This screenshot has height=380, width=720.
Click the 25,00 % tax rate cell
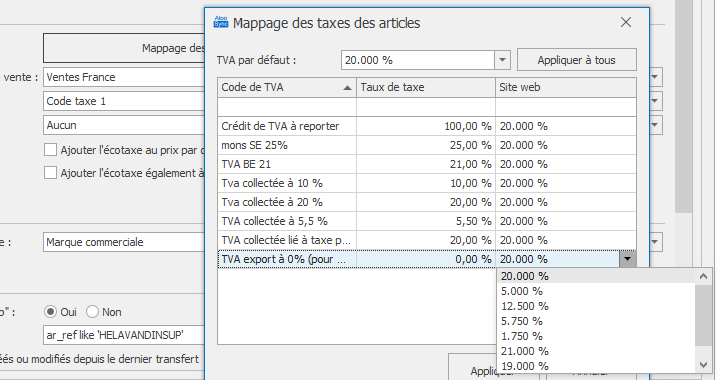pos(426,145)
